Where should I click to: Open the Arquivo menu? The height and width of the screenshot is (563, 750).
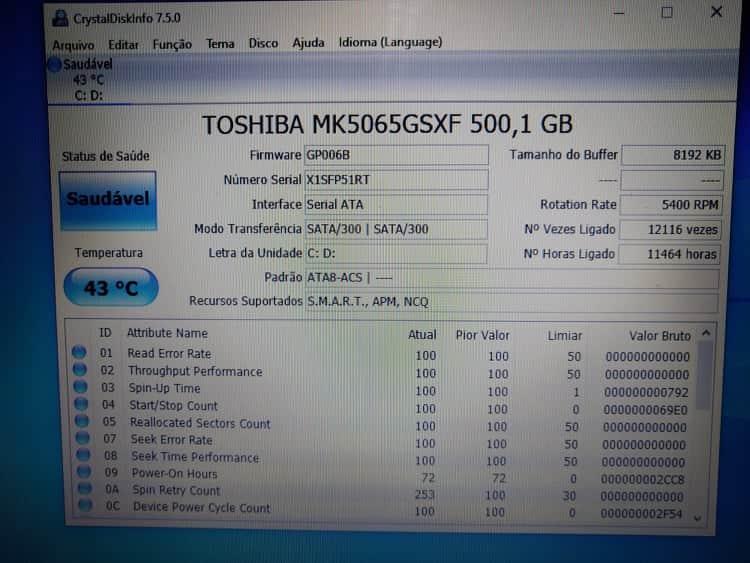pyautogui.click(x=73, y=45)
